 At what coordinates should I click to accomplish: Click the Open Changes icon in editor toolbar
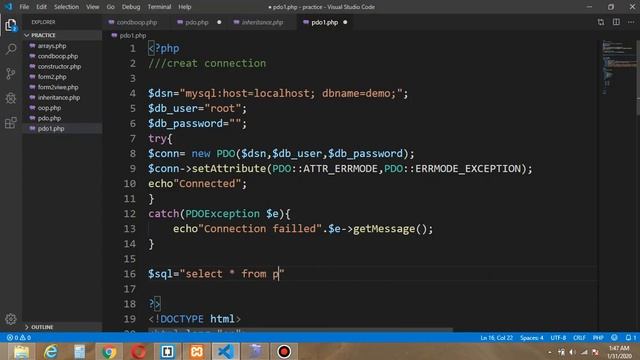point(601,22)
